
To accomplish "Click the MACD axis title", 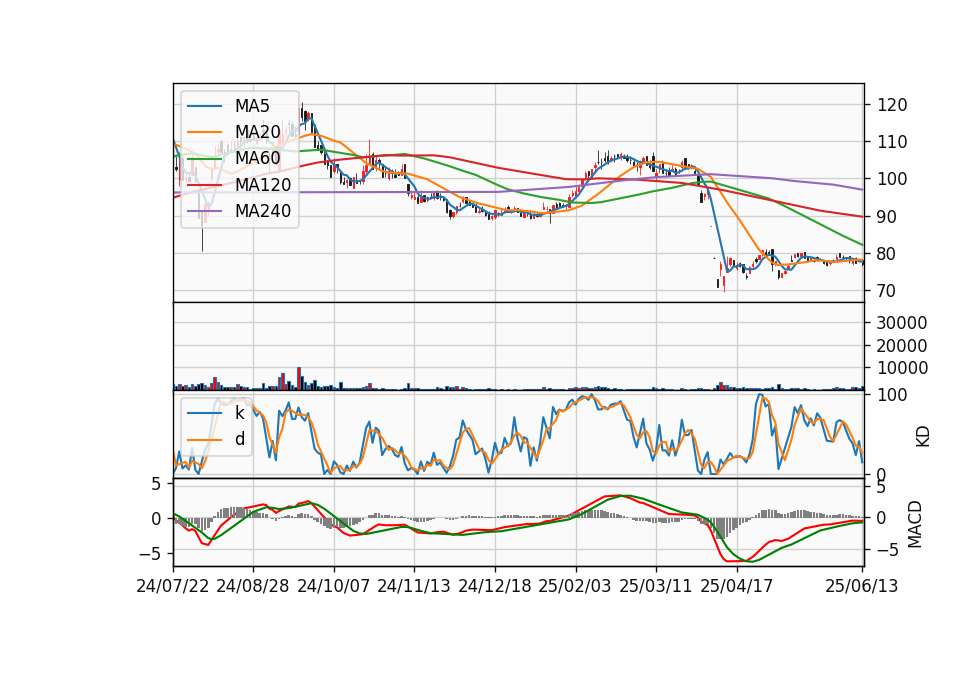I will [915, 524].
